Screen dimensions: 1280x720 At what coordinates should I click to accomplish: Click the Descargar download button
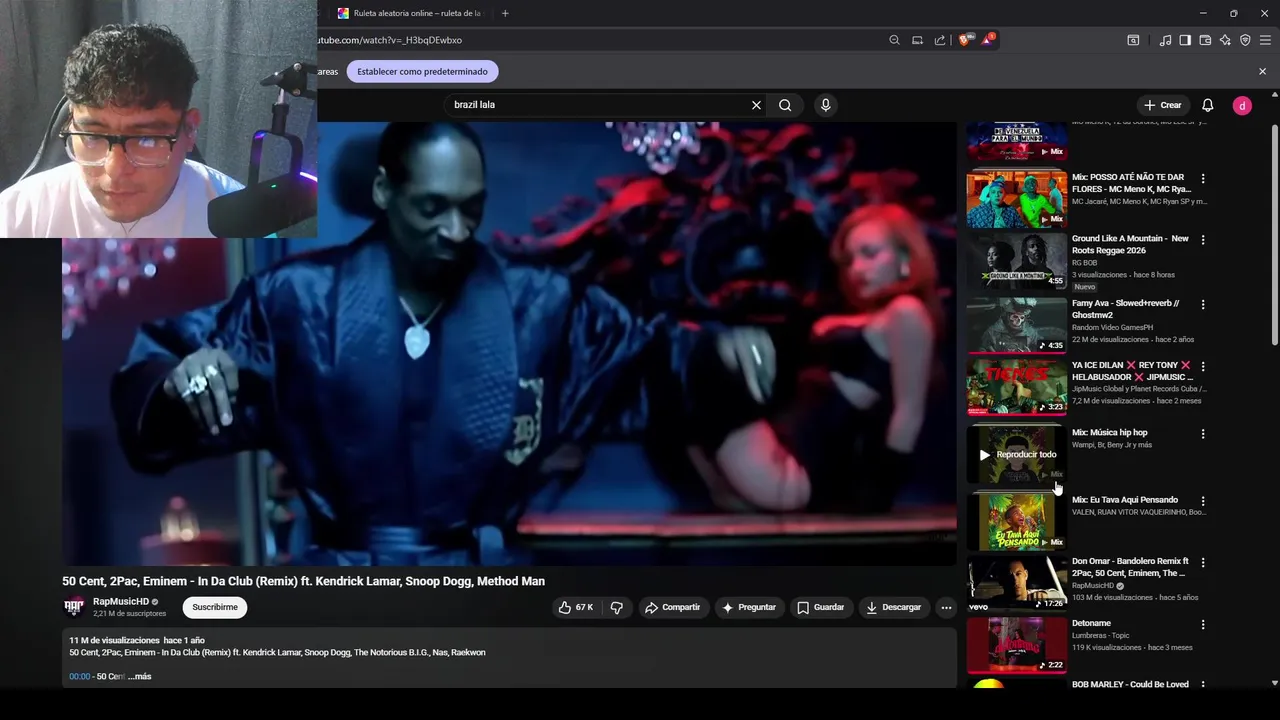894,607
